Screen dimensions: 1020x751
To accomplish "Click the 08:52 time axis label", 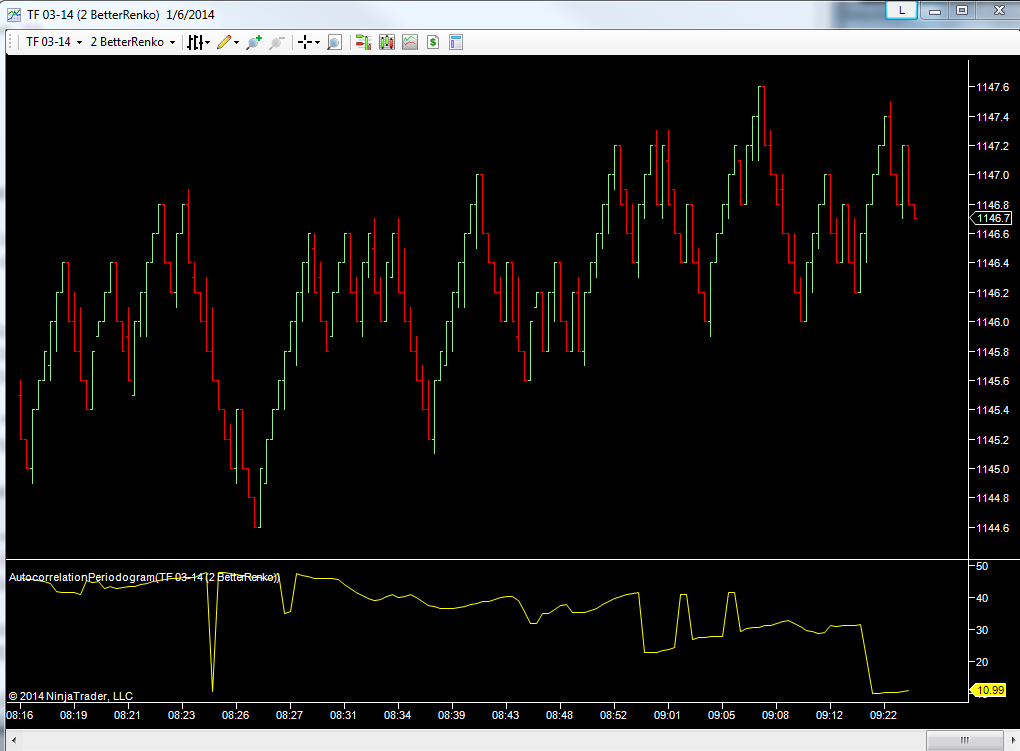I will click(613, 715).
